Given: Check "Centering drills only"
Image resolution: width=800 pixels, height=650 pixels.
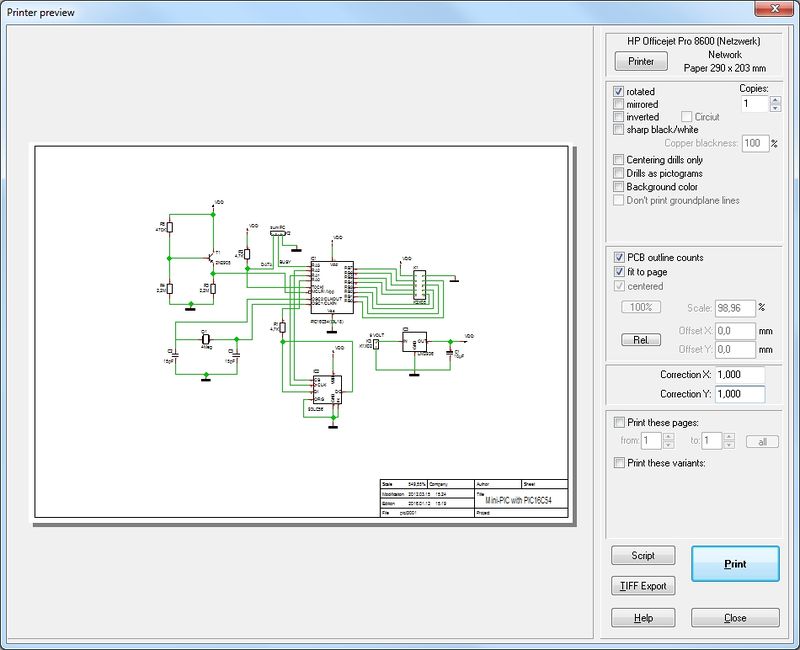Looking at the screenshot, I should tap(619, 159).
